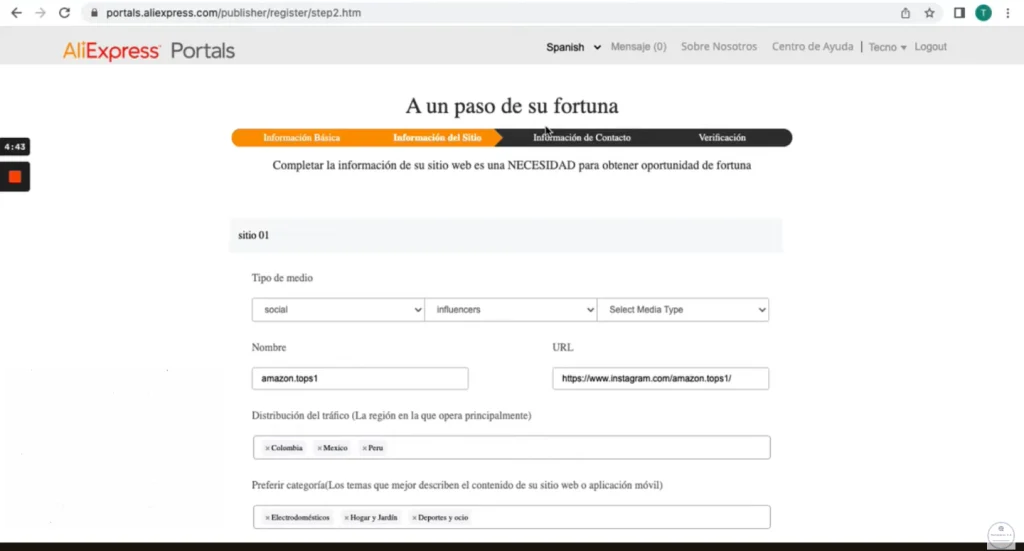
Task: Click the Información de Contacto step
Action: pyautogui.click(x=582, y=138)
